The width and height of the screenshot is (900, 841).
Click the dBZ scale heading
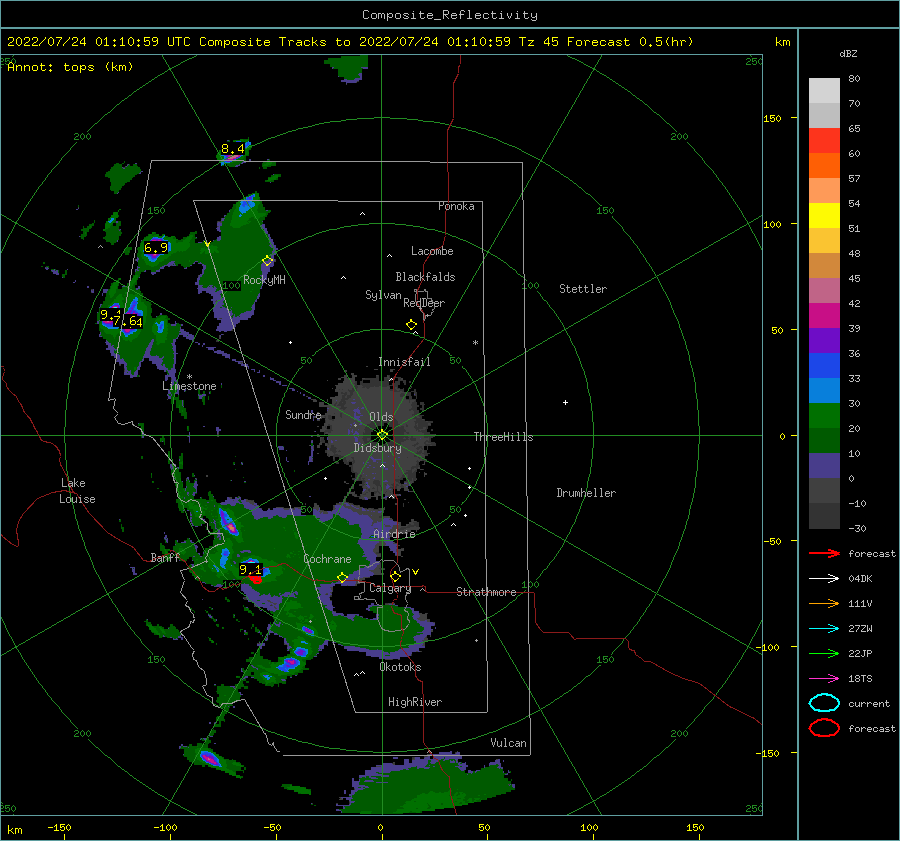848,54
